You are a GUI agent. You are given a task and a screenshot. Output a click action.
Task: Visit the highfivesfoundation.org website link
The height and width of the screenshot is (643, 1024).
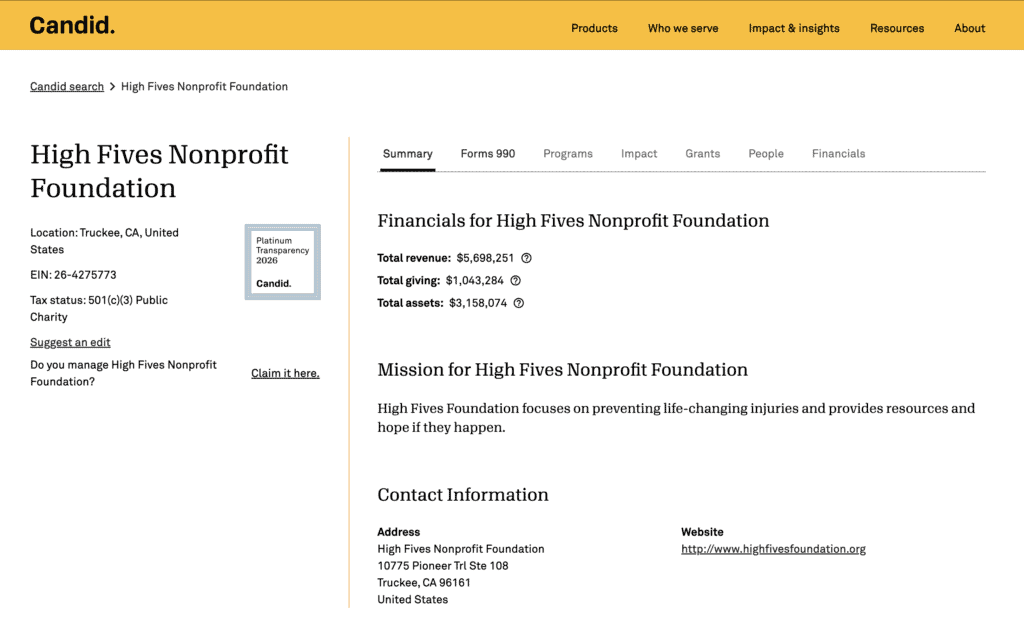coord(773,549)
